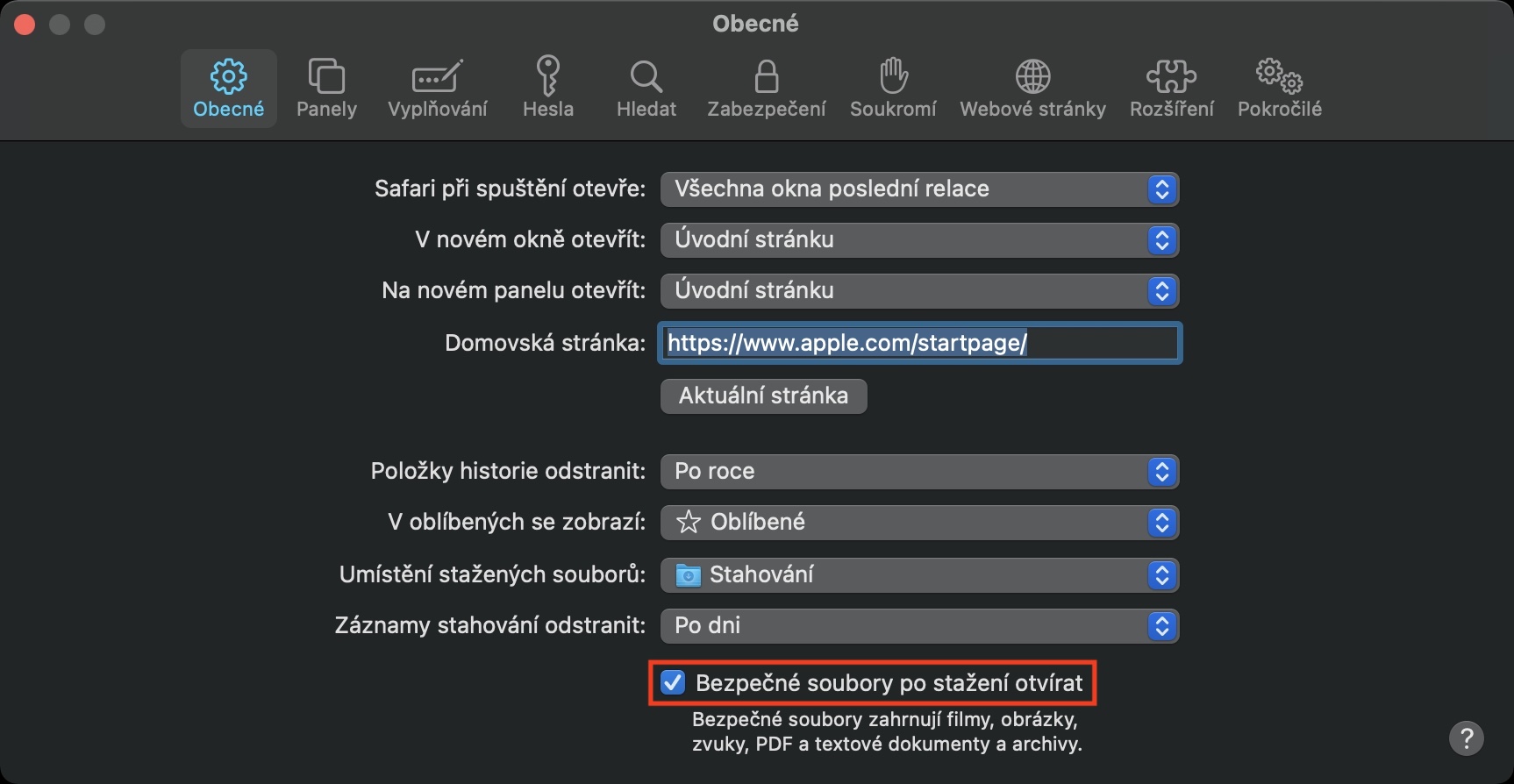The image size is (1514, 784).
Task: Open the Hesla key icon
Action: [x=548, y=77]
